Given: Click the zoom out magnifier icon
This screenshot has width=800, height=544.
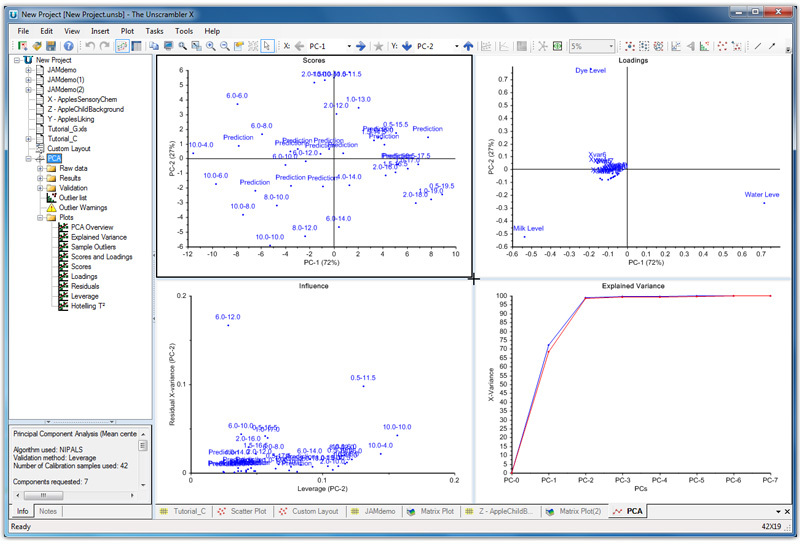Looking at the screenshot, I should (x=224, y=46).
